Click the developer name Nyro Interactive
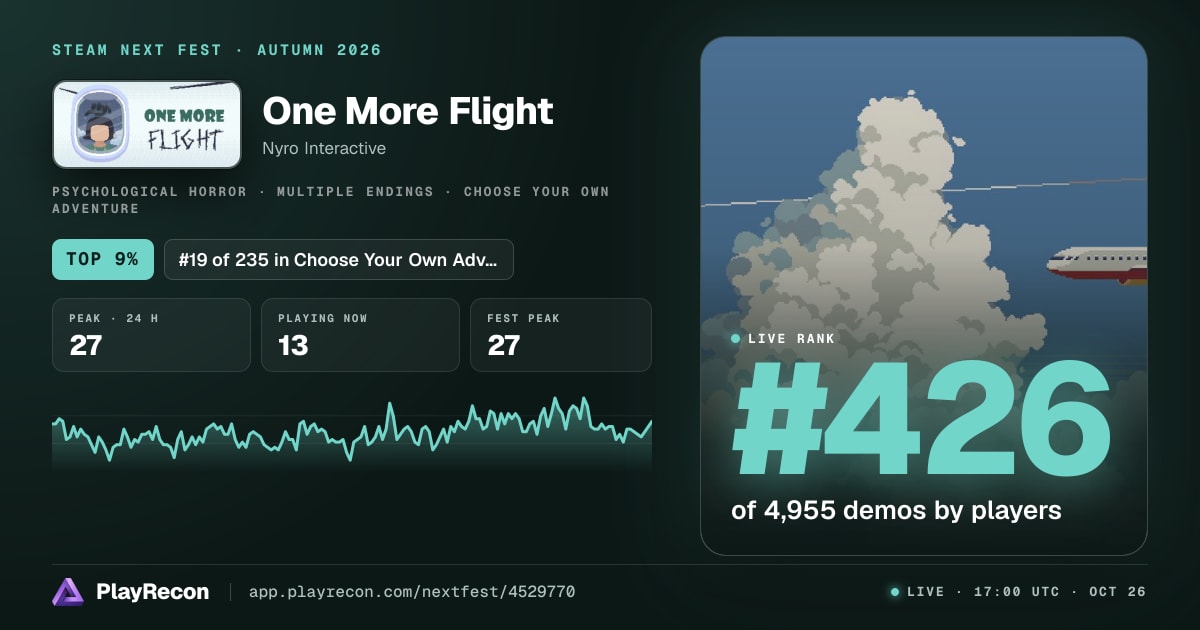The width and height of the screenshot is (1200, 630). tap(324, 148)
